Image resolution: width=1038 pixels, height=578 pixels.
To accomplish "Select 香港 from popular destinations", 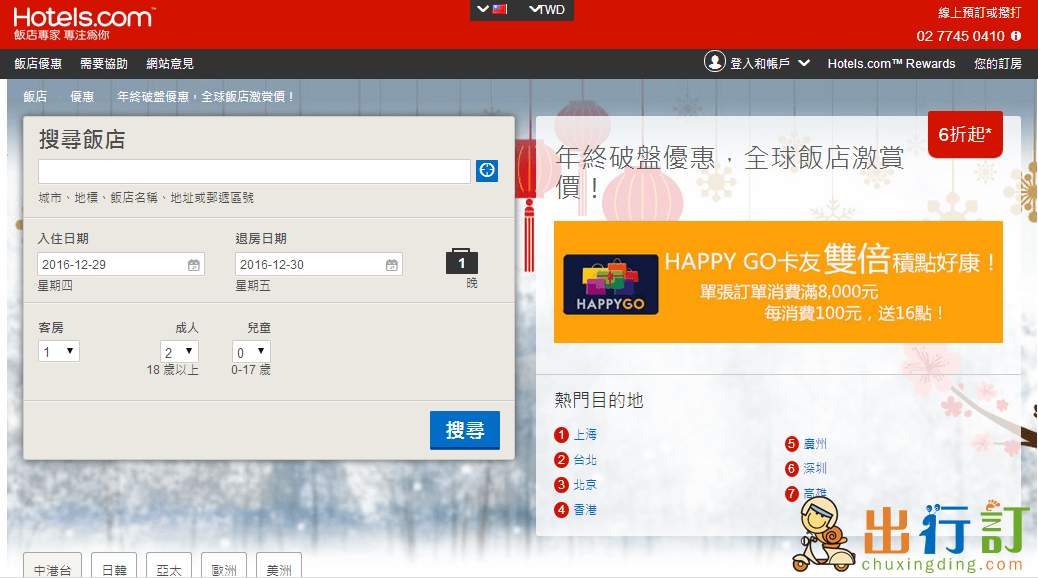I will click(585, 510).
